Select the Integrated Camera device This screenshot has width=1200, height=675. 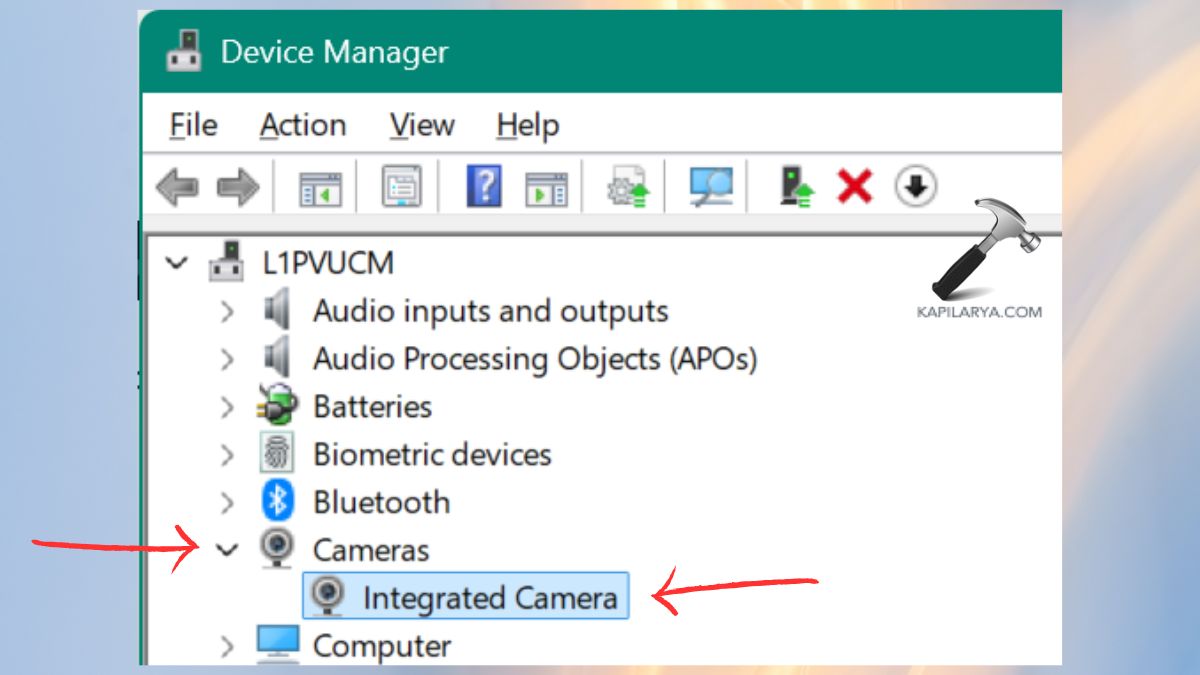tap(489, 598)
